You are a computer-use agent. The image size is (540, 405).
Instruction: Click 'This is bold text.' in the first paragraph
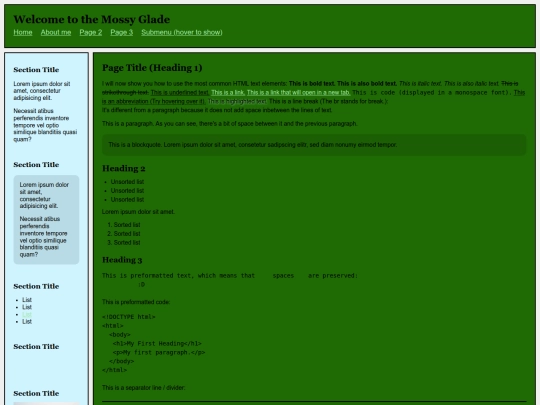click(311, 83)
